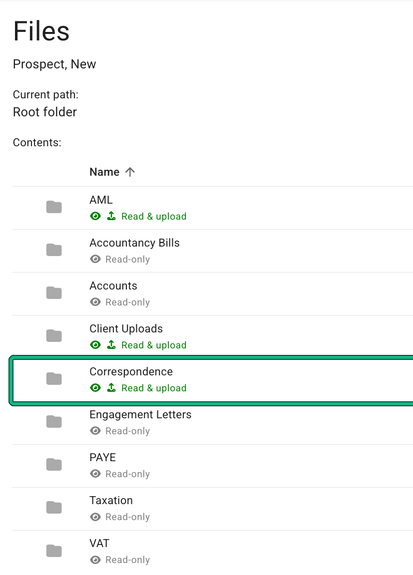This screenshot has width=413, height=575.
Task: Select the Correspondence folder icon
Action: 54,379
